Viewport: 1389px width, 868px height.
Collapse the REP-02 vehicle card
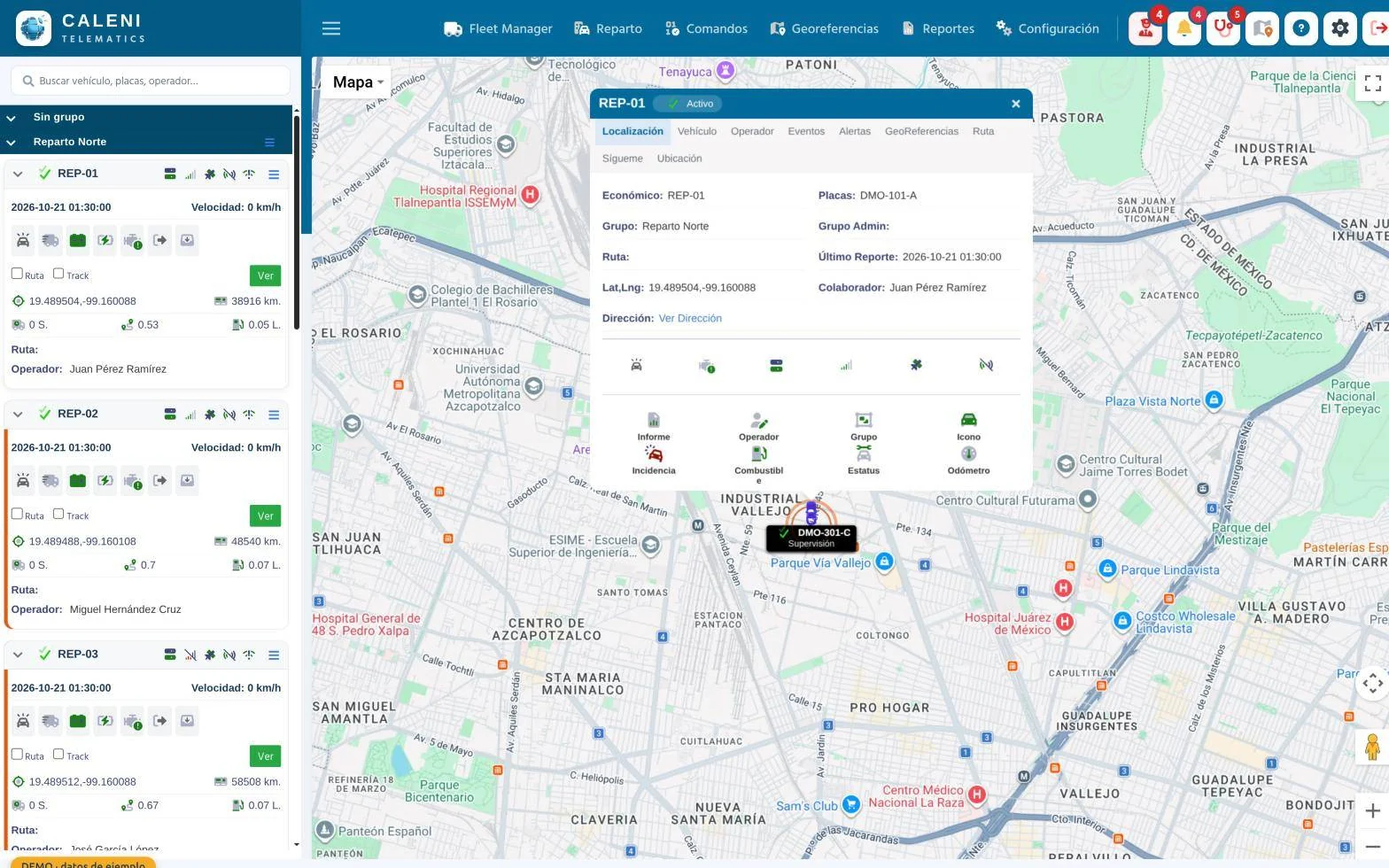(18, 414)
